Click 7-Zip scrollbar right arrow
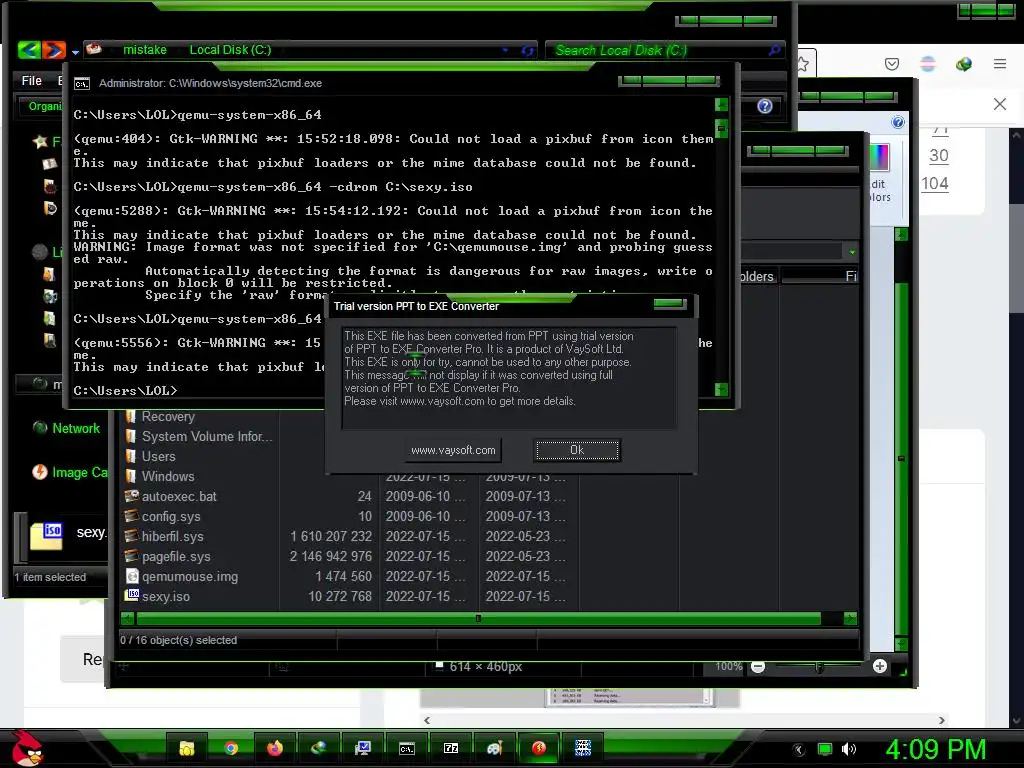The width and height of the screenshot is (1024, 768). click(850, 618)
